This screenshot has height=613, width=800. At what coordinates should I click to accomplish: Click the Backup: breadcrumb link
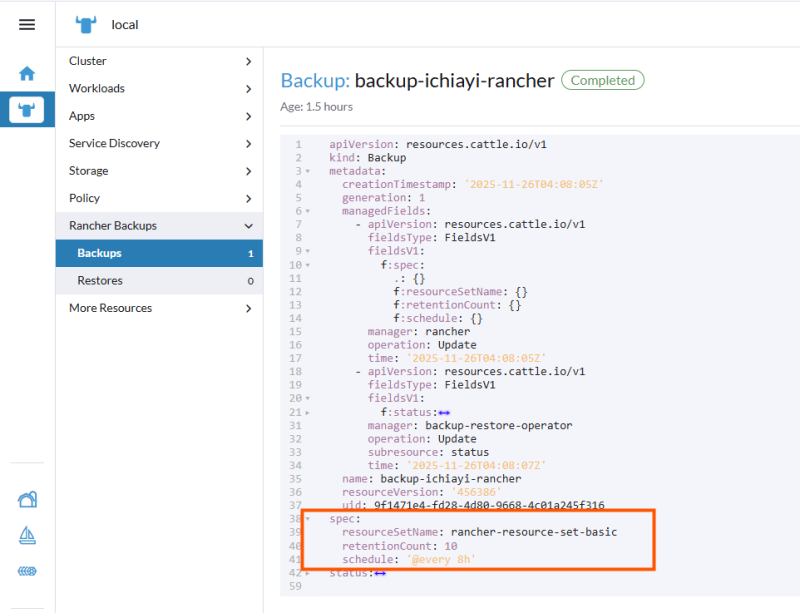point(315,81)
